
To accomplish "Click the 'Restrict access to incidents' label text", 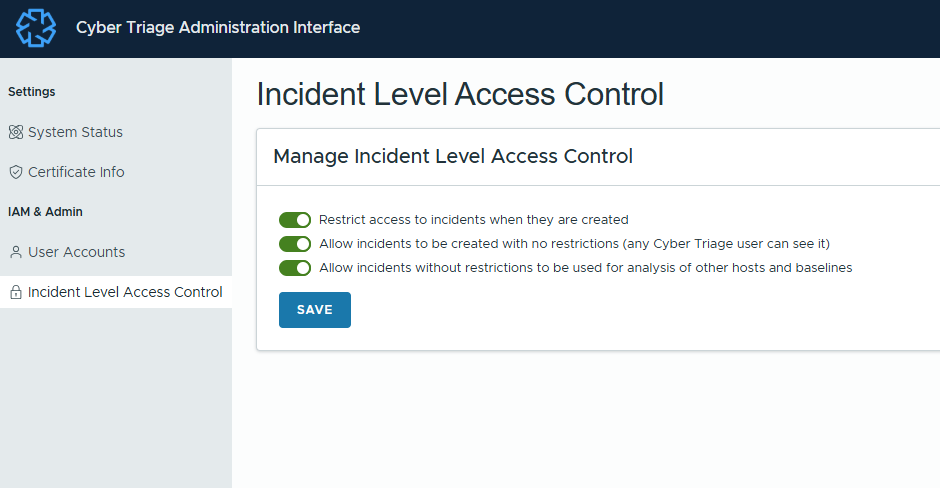I will coord(473,220).
